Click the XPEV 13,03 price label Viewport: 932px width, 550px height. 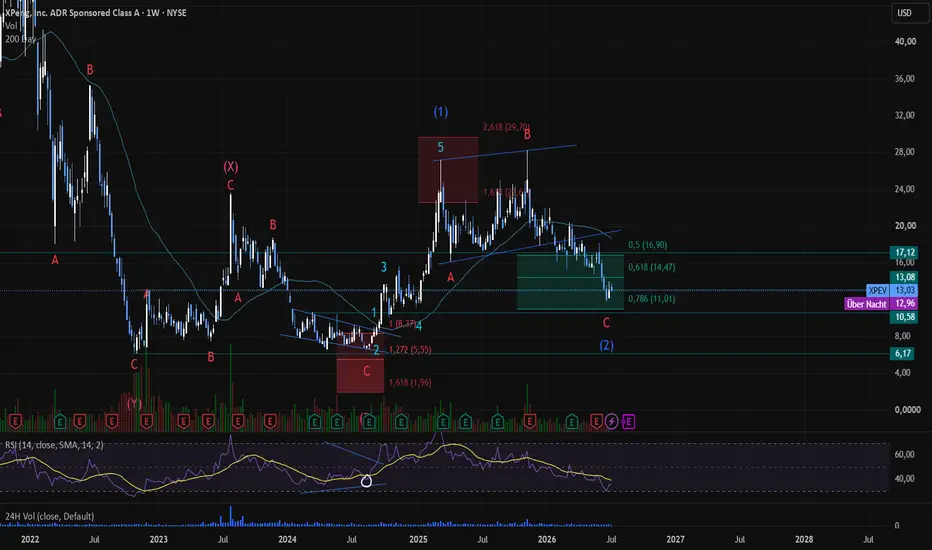click(892, 290)
